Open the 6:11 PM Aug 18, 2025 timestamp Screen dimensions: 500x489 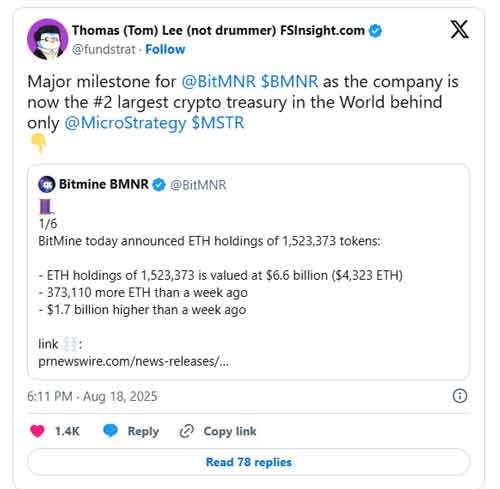(92, 396)
